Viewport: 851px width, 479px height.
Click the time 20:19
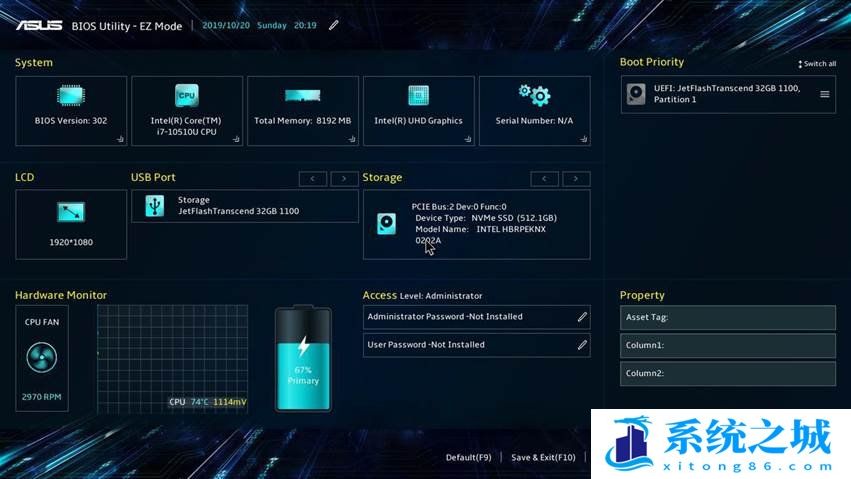(x=305, y=25)
